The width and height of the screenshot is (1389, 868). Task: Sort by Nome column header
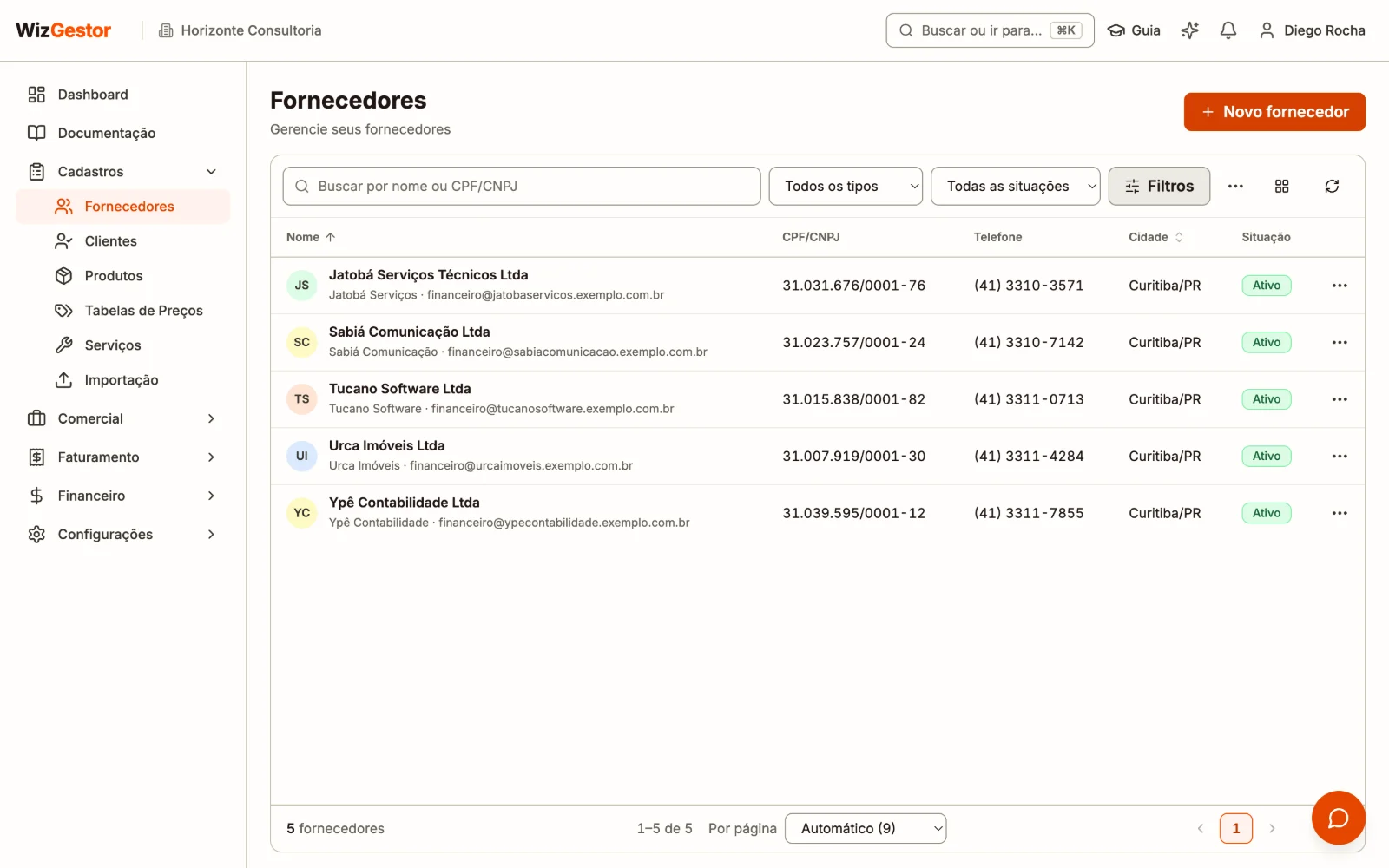click(x=311, y=237)
